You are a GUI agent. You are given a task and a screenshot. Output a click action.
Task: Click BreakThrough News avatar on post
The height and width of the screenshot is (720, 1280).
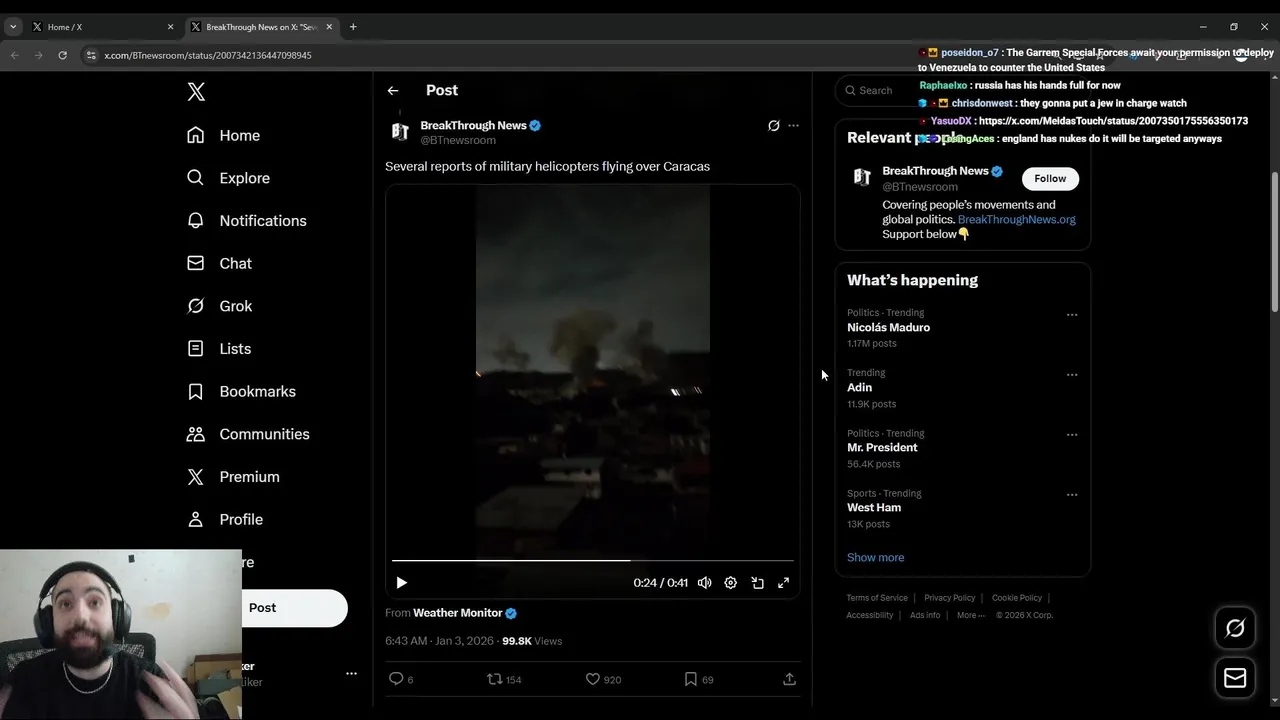point(400,132)
